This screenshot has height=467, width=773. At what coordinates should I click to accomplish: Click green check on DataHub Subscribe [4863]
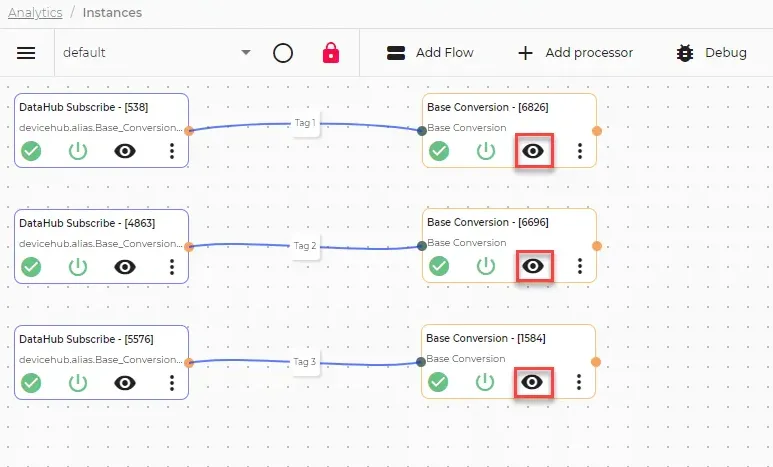(31, 267)
